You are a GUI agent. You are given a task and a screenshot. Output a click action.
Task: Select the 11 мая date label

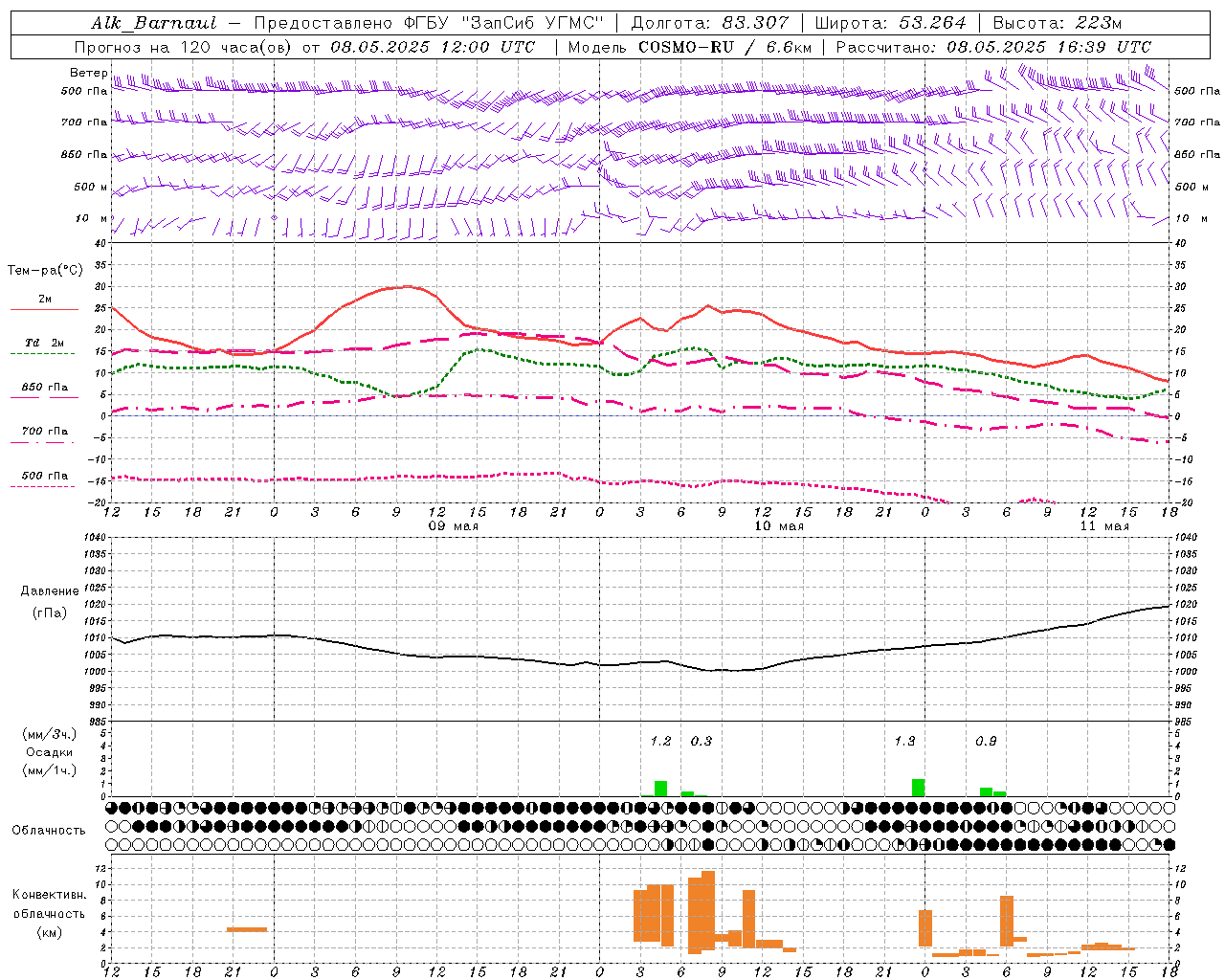(x=1104, y=526)
